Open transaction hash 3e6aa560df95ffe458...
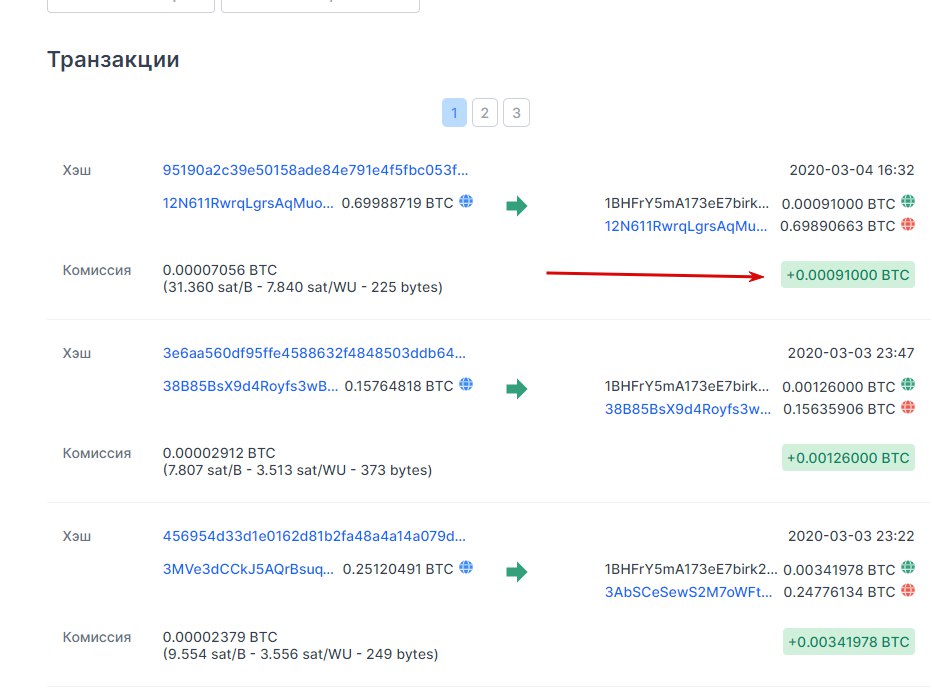 (314, 353)
